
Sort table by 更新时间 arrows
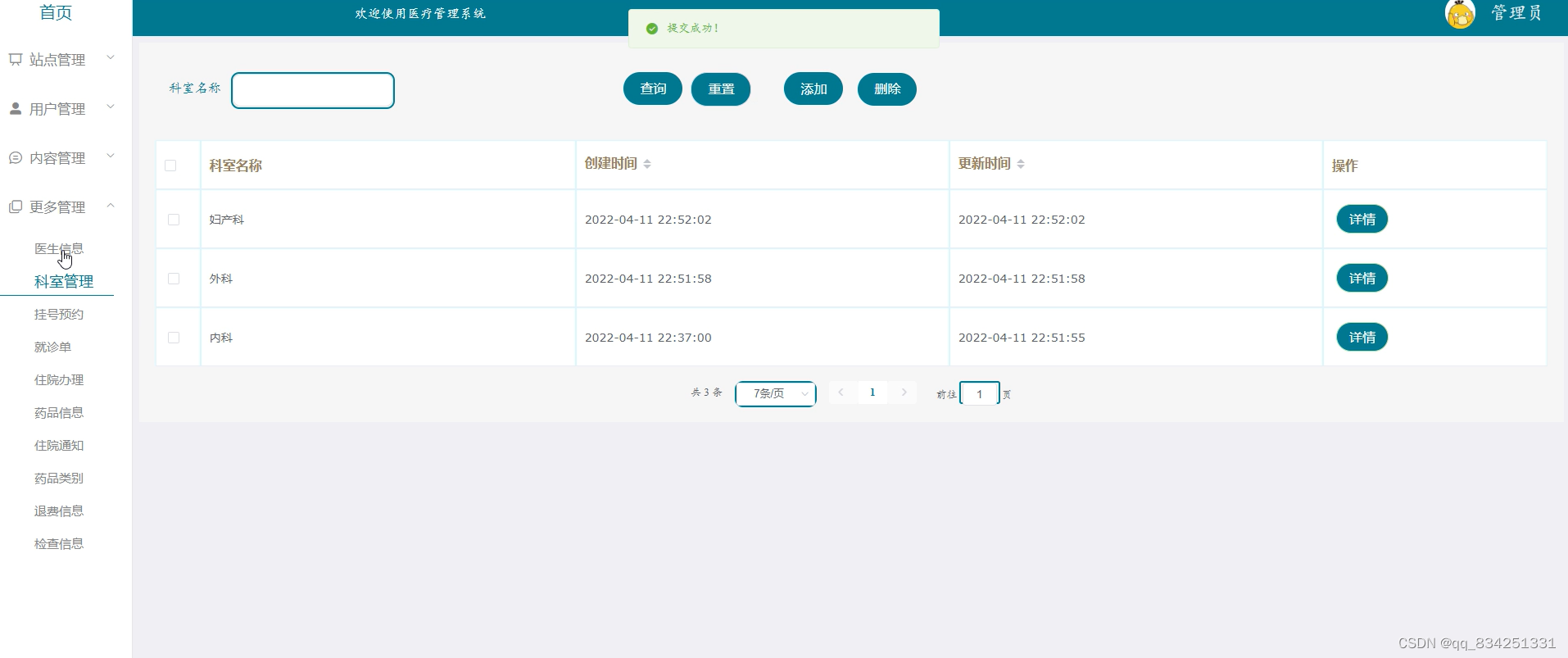[1021, 164]
